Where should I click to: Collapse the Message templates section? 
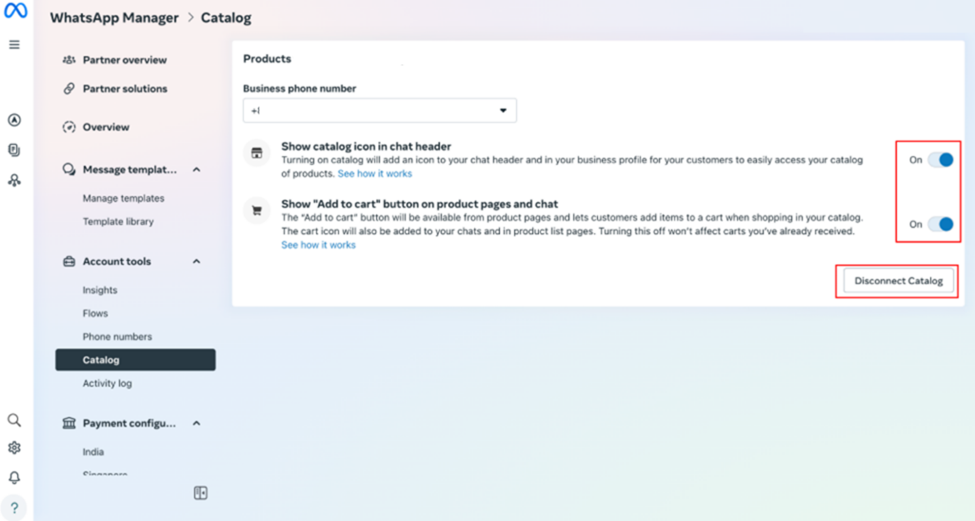196,170
